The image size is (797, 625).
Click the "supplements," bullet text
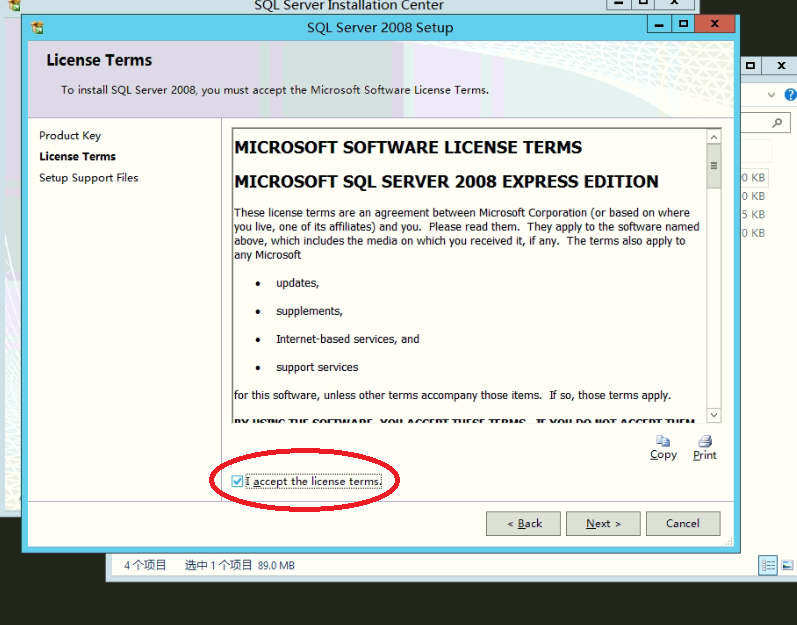(309, 311)
